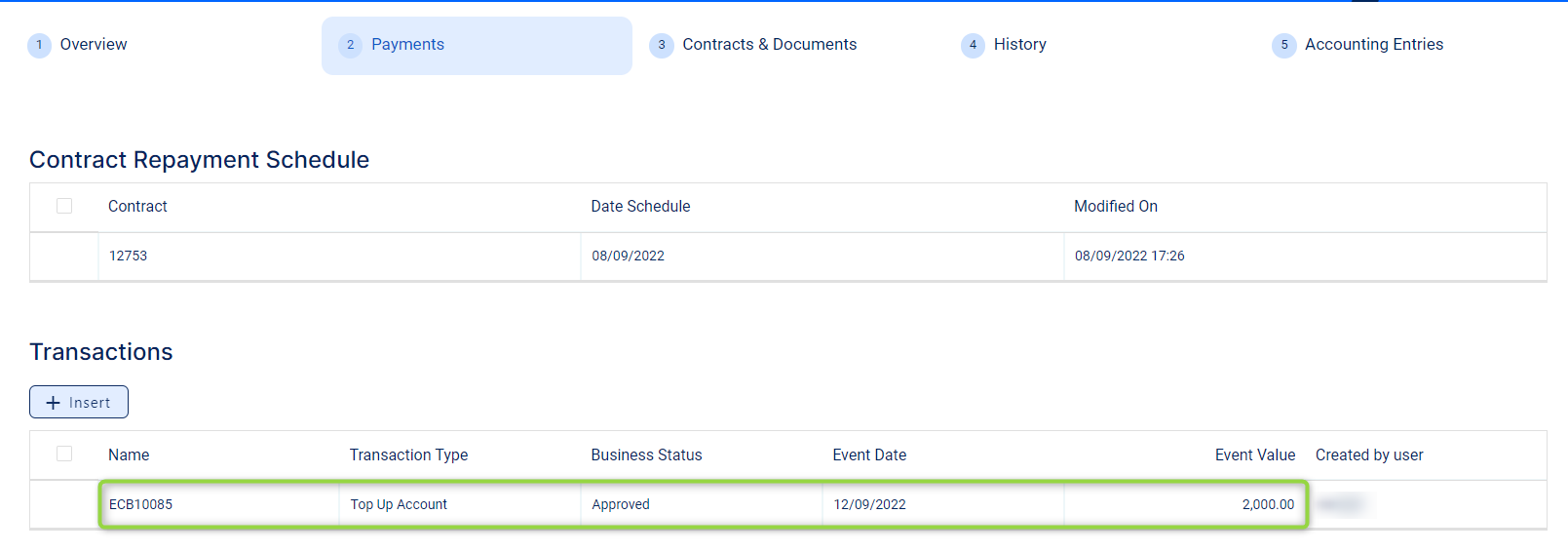Image resolution: width=1568 pixels, height=553 pixels.
Task: Click the Event Value column header
Action: click(1254, 455)
